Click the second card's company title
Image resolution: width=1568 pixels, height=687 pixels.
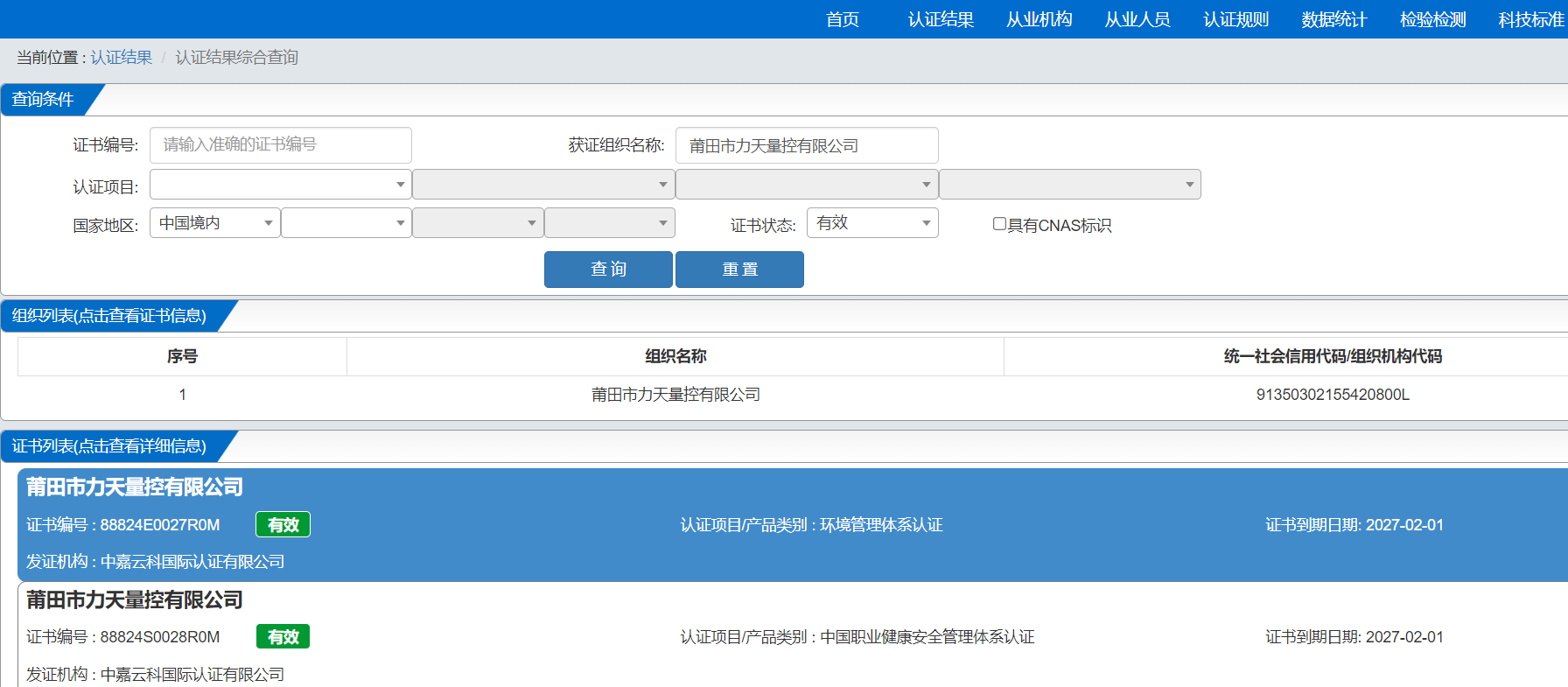[x=134, y=600]
